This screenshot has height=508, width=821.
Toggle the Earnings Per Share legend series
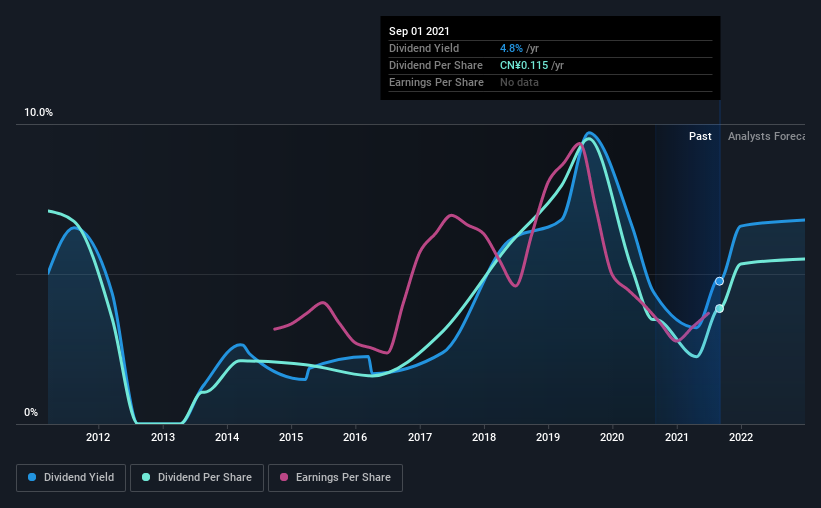335,478
